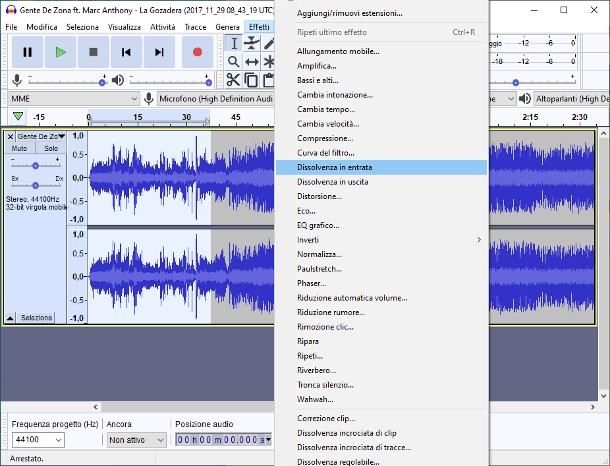Click the Pause playback button
610x466 pixels.
[x=27, y=52]
